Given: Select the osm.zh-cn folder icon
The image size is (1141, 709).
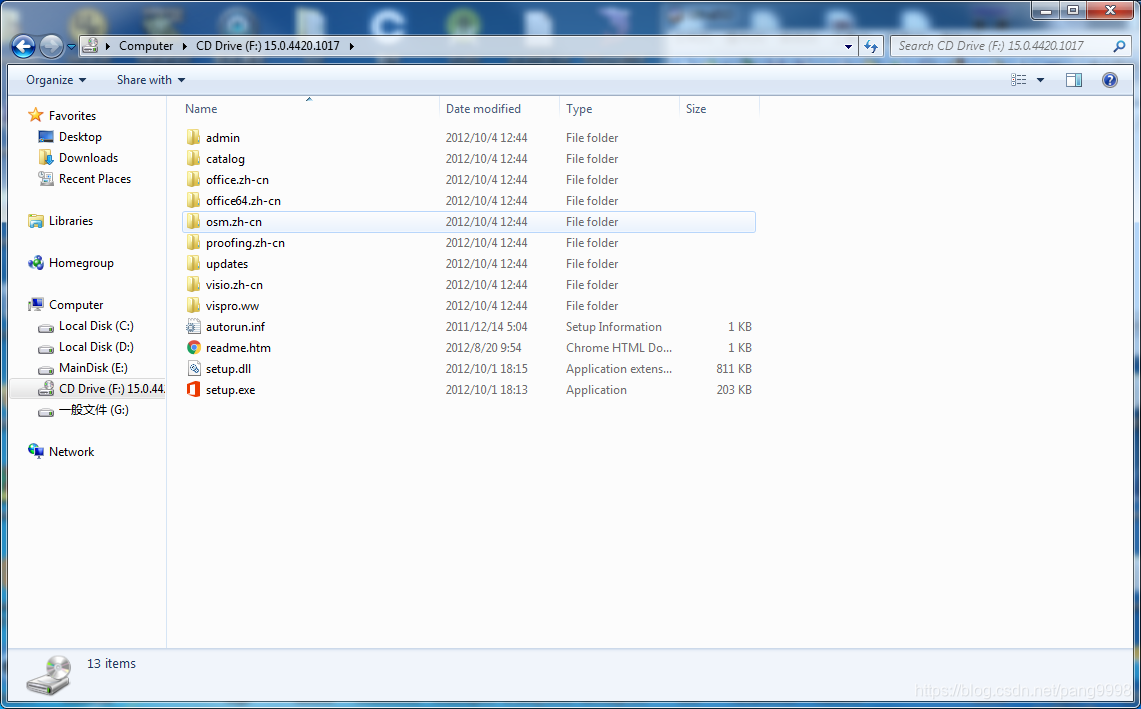Looking at the screenshot, I should tap(193, 221).
